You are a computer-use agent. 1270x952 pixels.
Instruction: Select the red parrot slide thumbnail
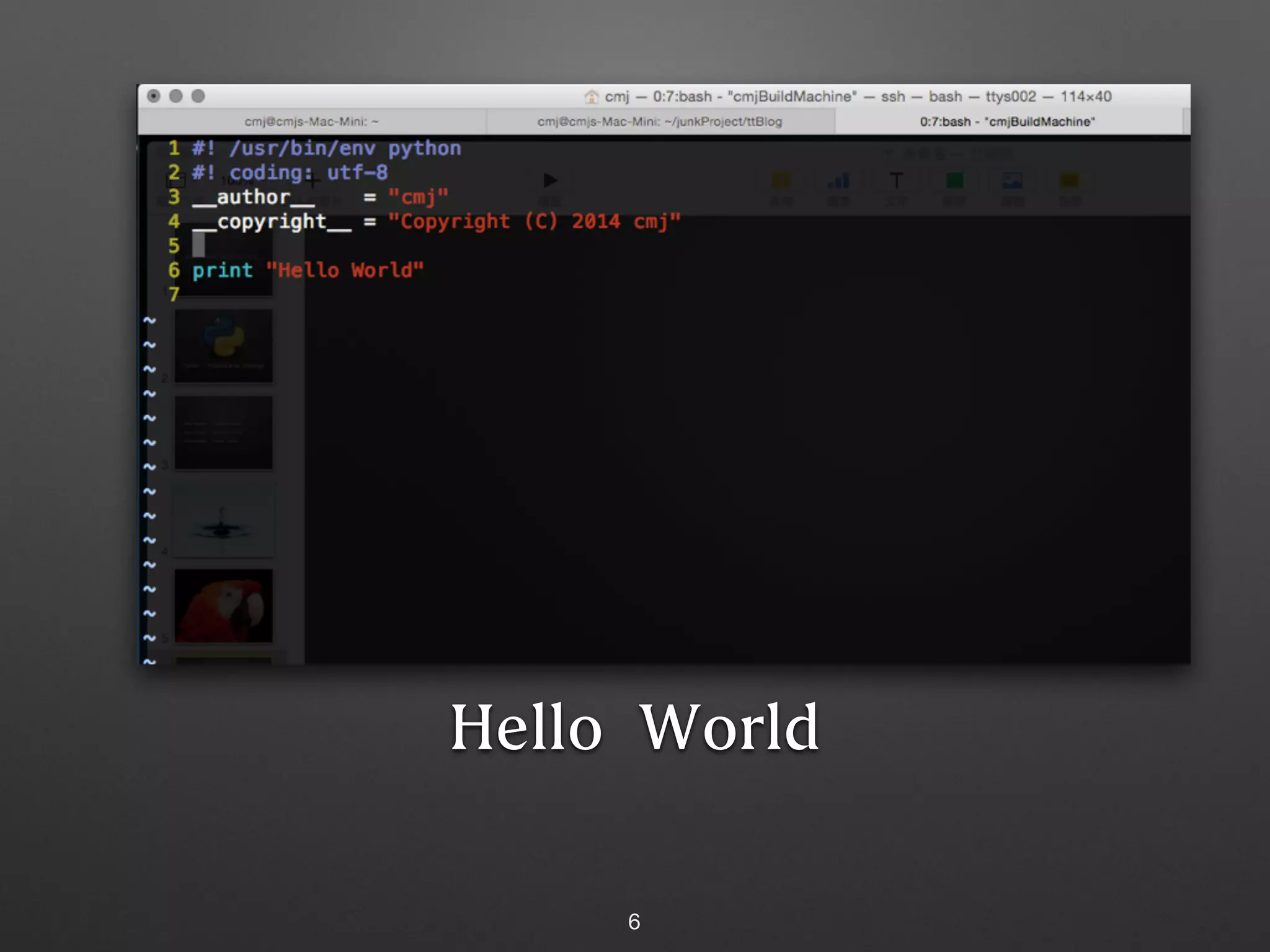tap(223, 606)
